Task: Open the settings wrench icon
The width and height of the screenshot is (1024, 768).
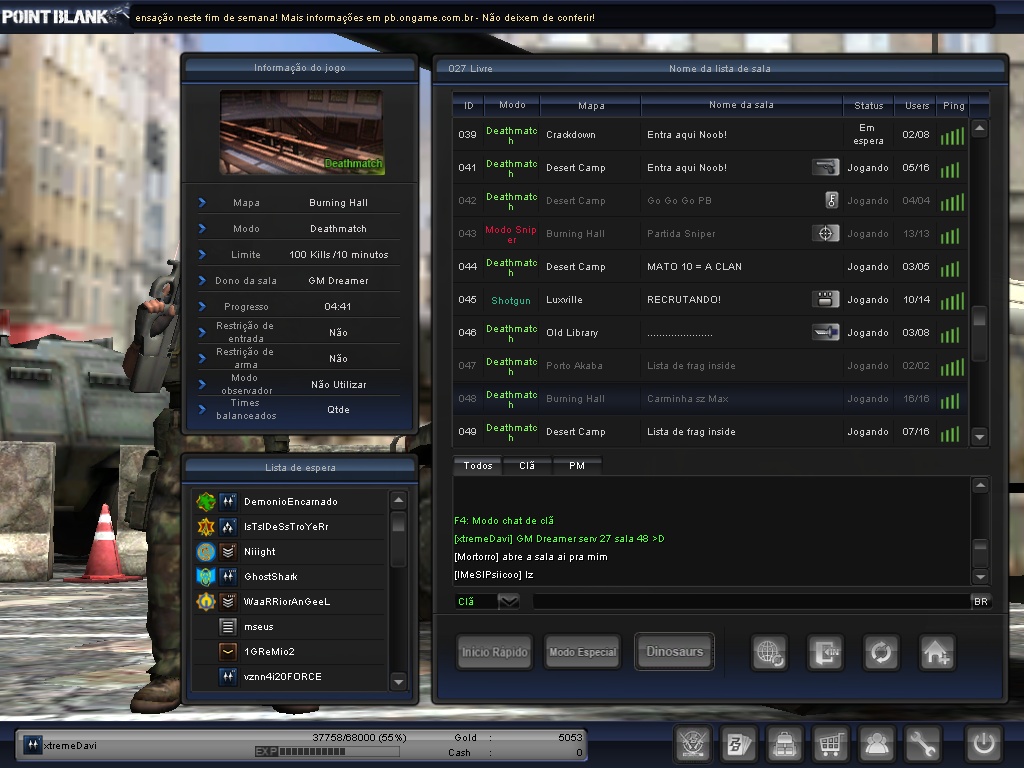Action: (921, 743)
